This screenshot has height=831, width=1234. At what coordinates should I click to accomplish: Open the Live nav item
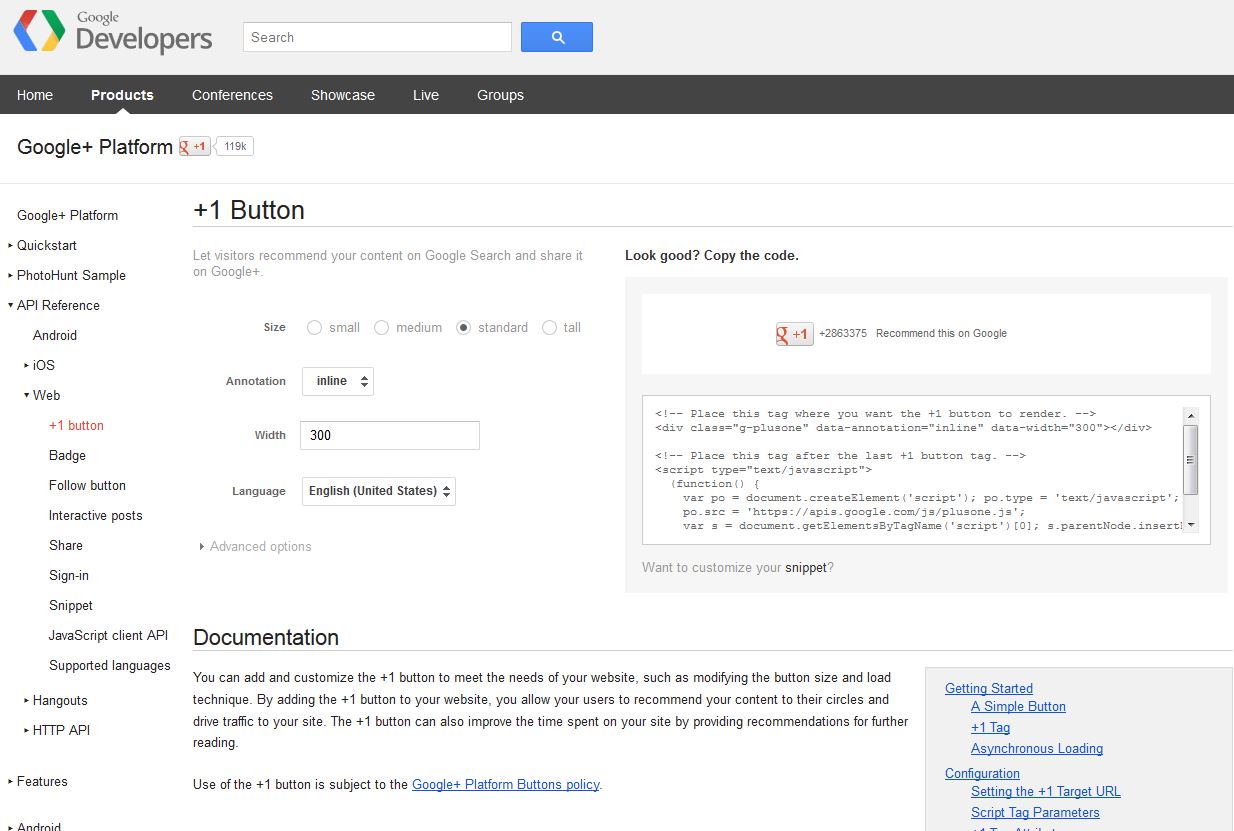426,95
